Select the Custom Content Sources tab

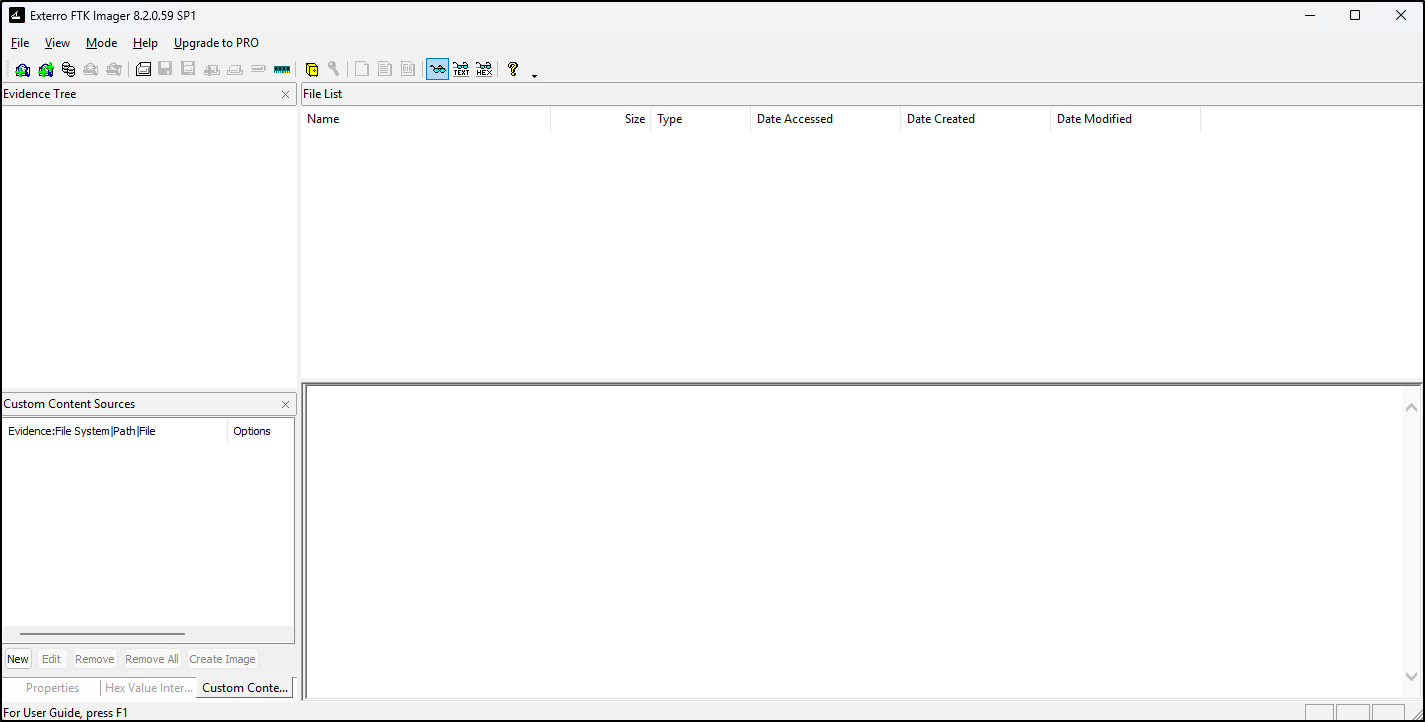245,688
